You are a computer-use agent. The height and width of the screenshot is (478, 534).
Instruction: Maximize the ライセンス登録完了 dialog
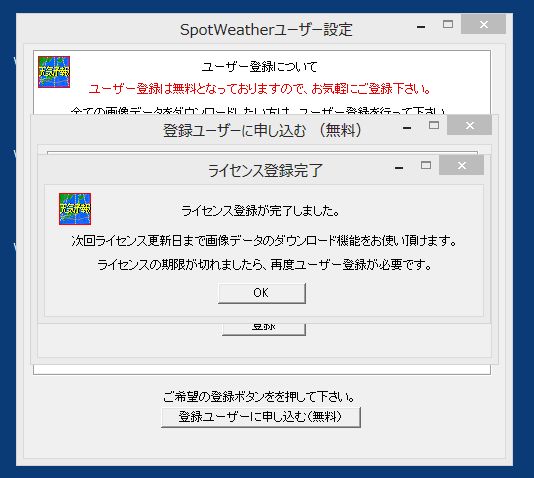coord(426,165)
